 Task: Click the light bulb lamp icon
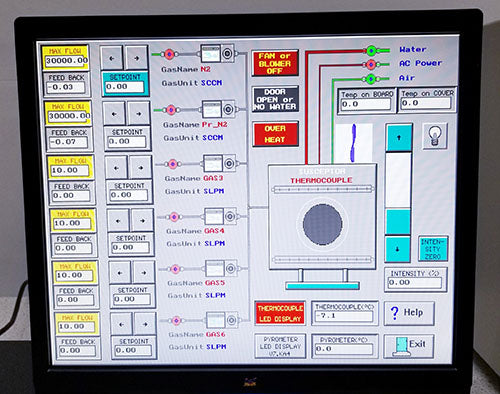pyautogui.click(x=435, y=136)
